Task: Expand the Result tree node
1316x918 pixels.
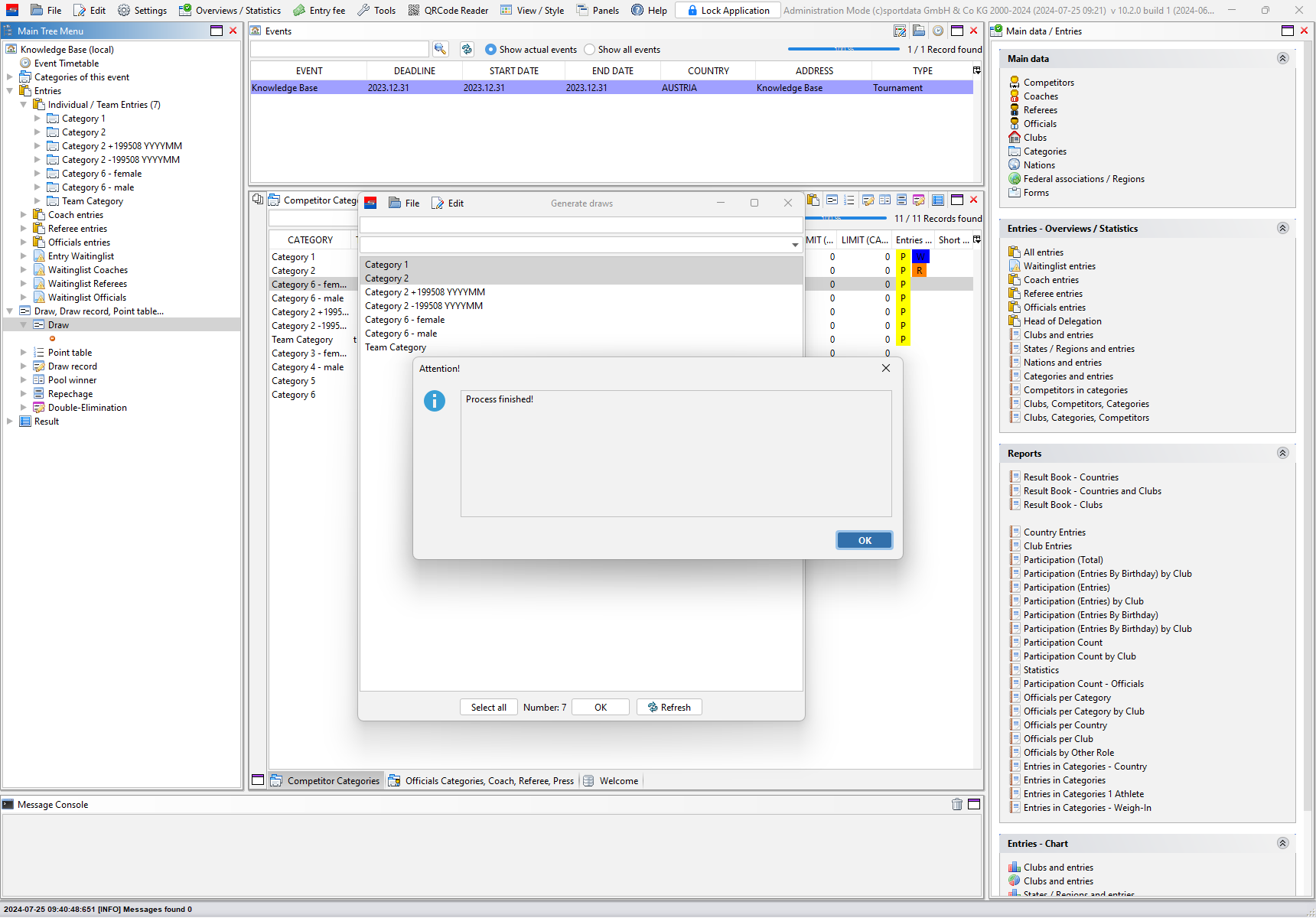Action: tap(10, 422)
